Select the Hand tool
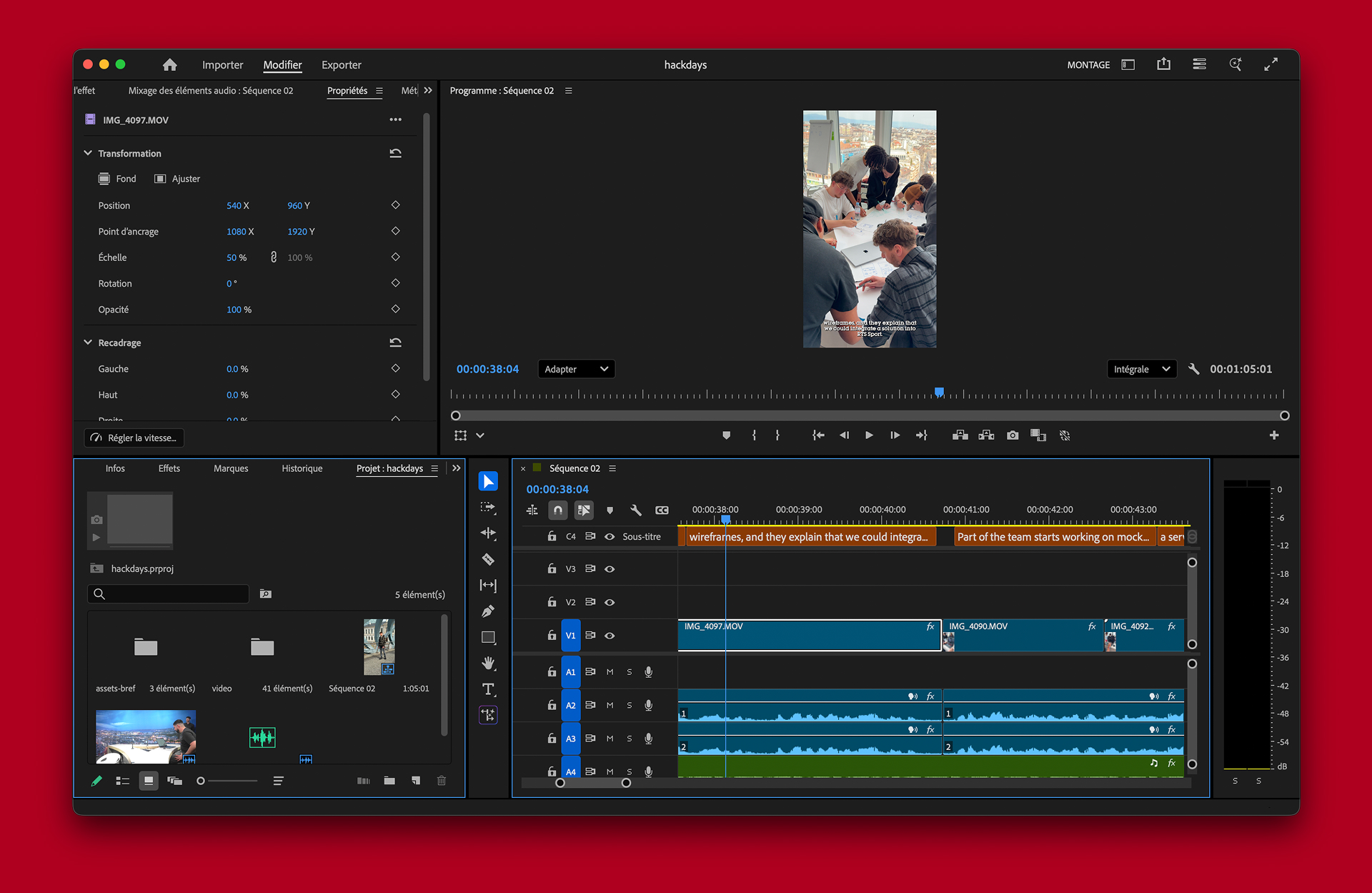The width and height of the screenshot is (1372, 893). click(488, 663)
